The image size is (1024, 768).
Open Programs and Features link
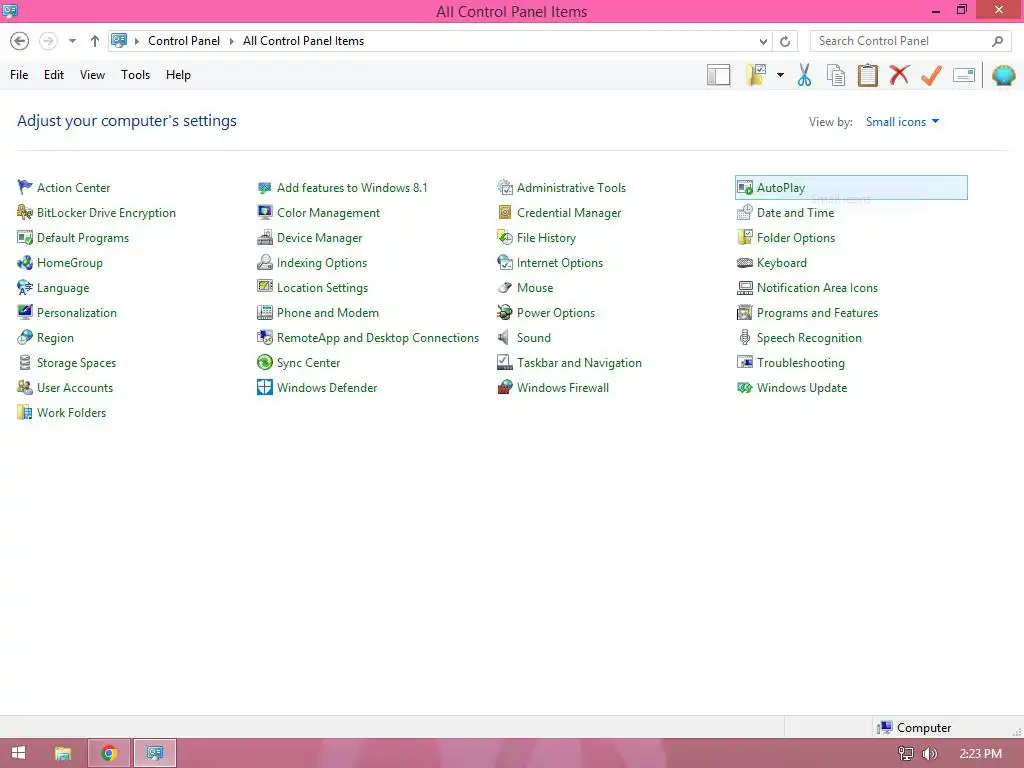click(817, 313)
